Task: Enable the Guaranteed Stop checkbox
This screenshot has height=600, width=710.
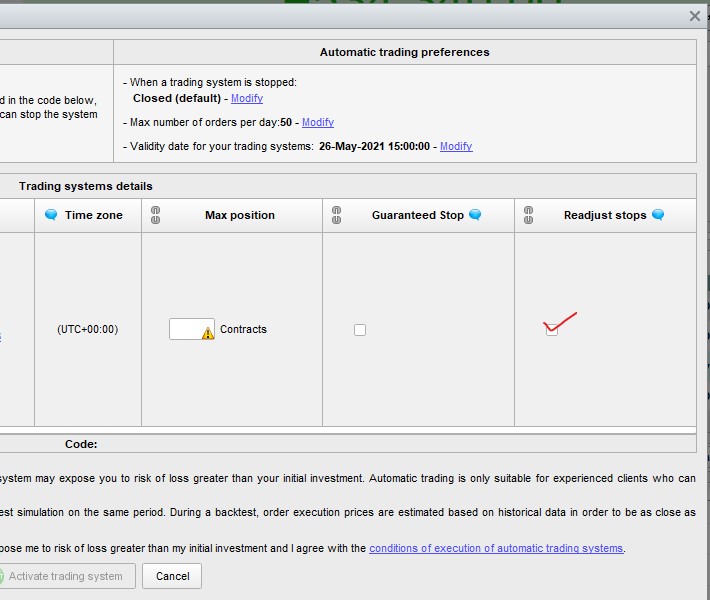Action: click(x=360, y=330)
